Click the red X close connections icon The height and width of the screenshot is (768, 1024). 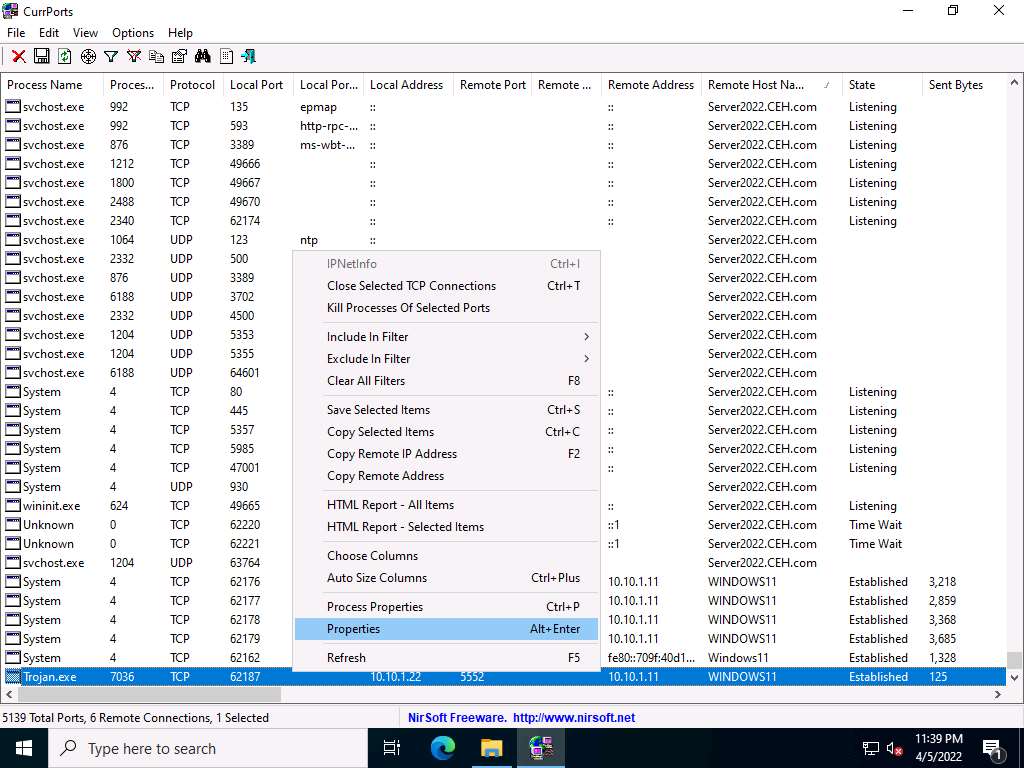(18, 57)
